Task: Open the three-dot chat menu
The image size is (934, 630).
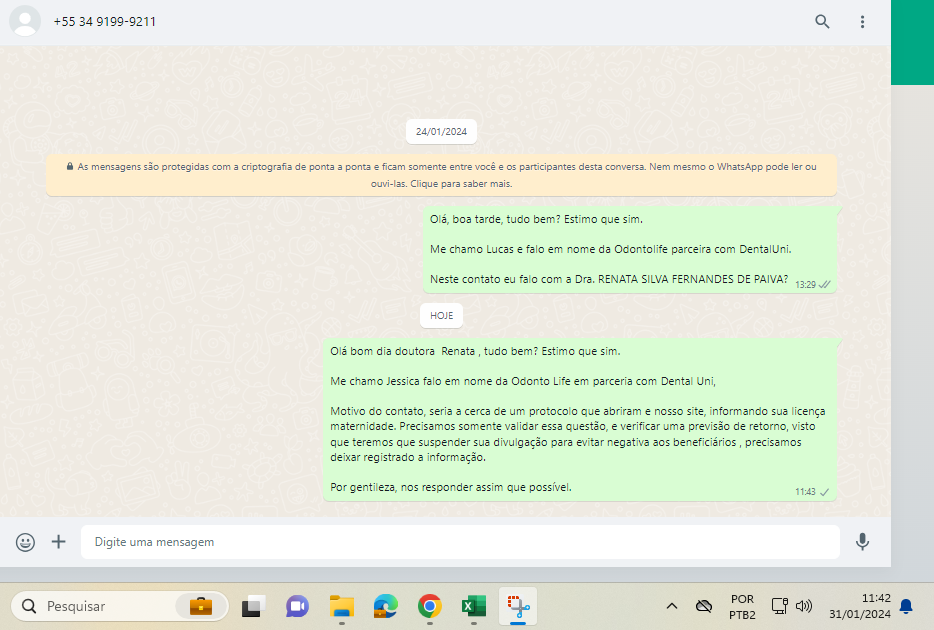Action: 862,21
